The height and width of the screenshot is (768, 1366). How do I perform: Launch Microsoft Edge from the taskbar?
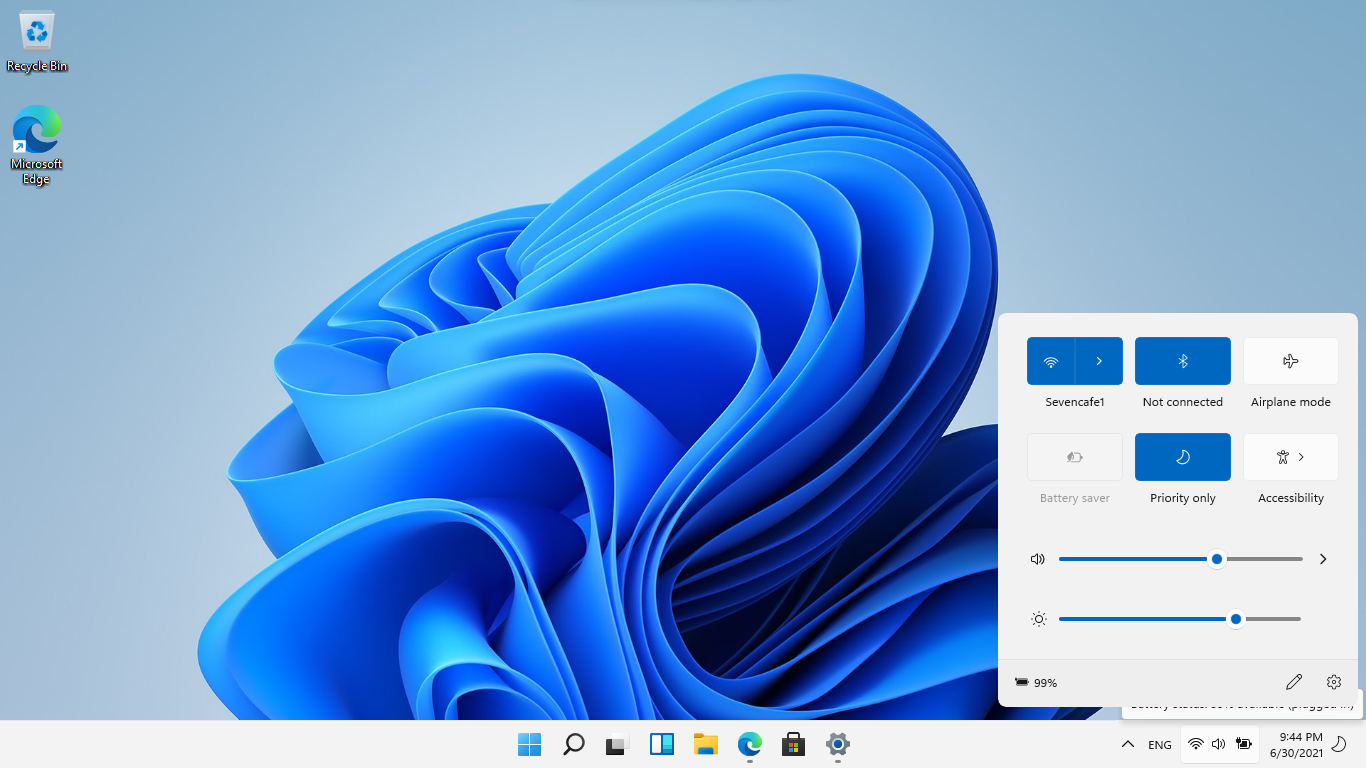[750, 744]
